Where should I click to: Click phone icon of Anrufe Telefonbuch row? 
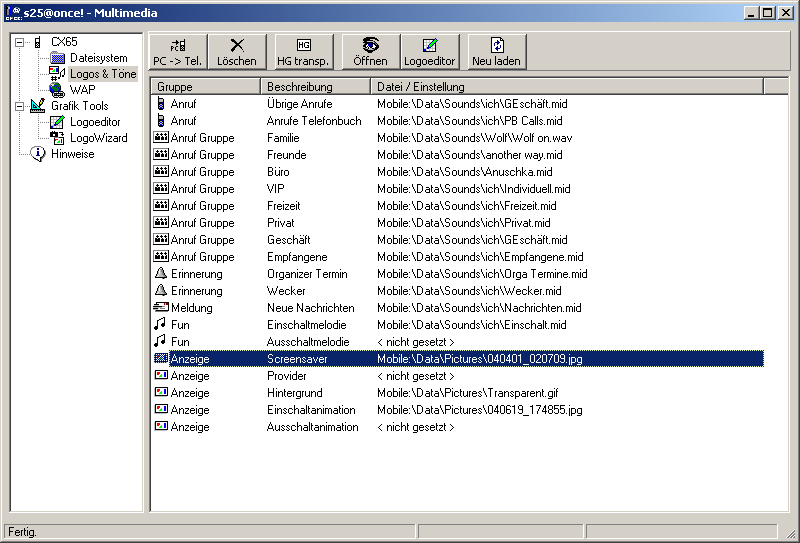[161, 120]
